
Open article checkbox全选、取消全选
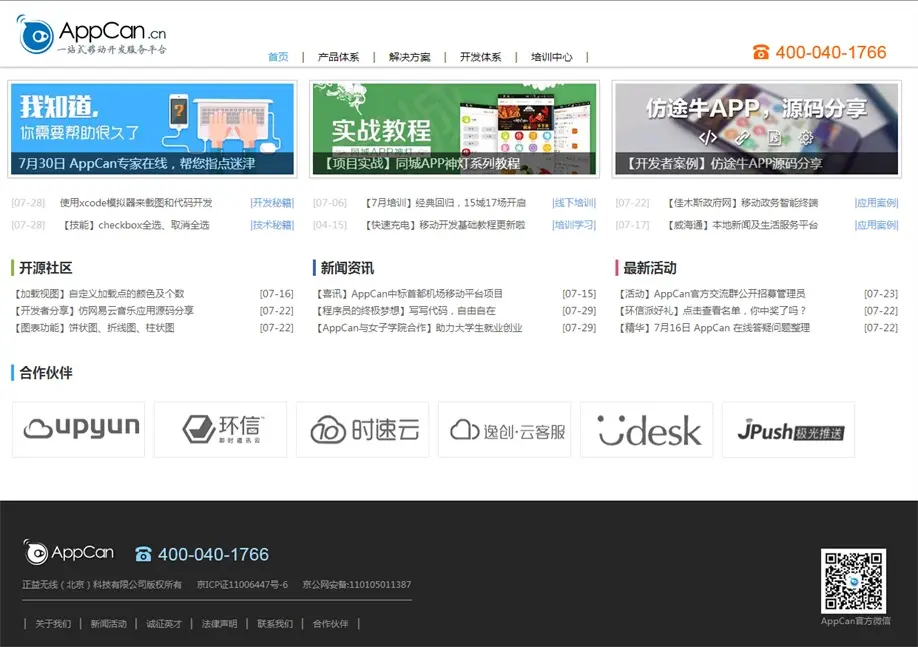click(136, 225)
